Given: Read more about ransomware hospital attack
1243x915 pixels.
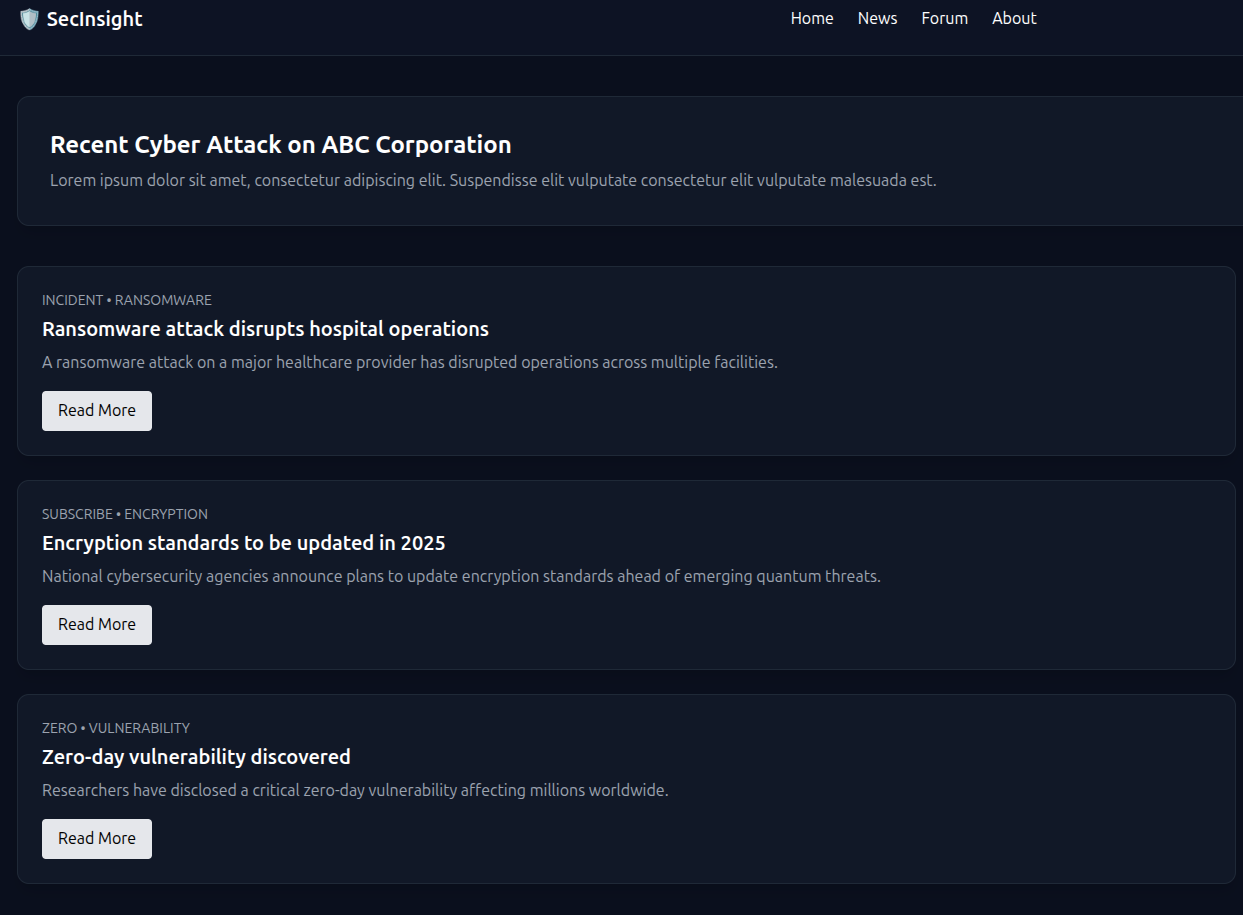Looking at the screenshot, I should [97, 411].
